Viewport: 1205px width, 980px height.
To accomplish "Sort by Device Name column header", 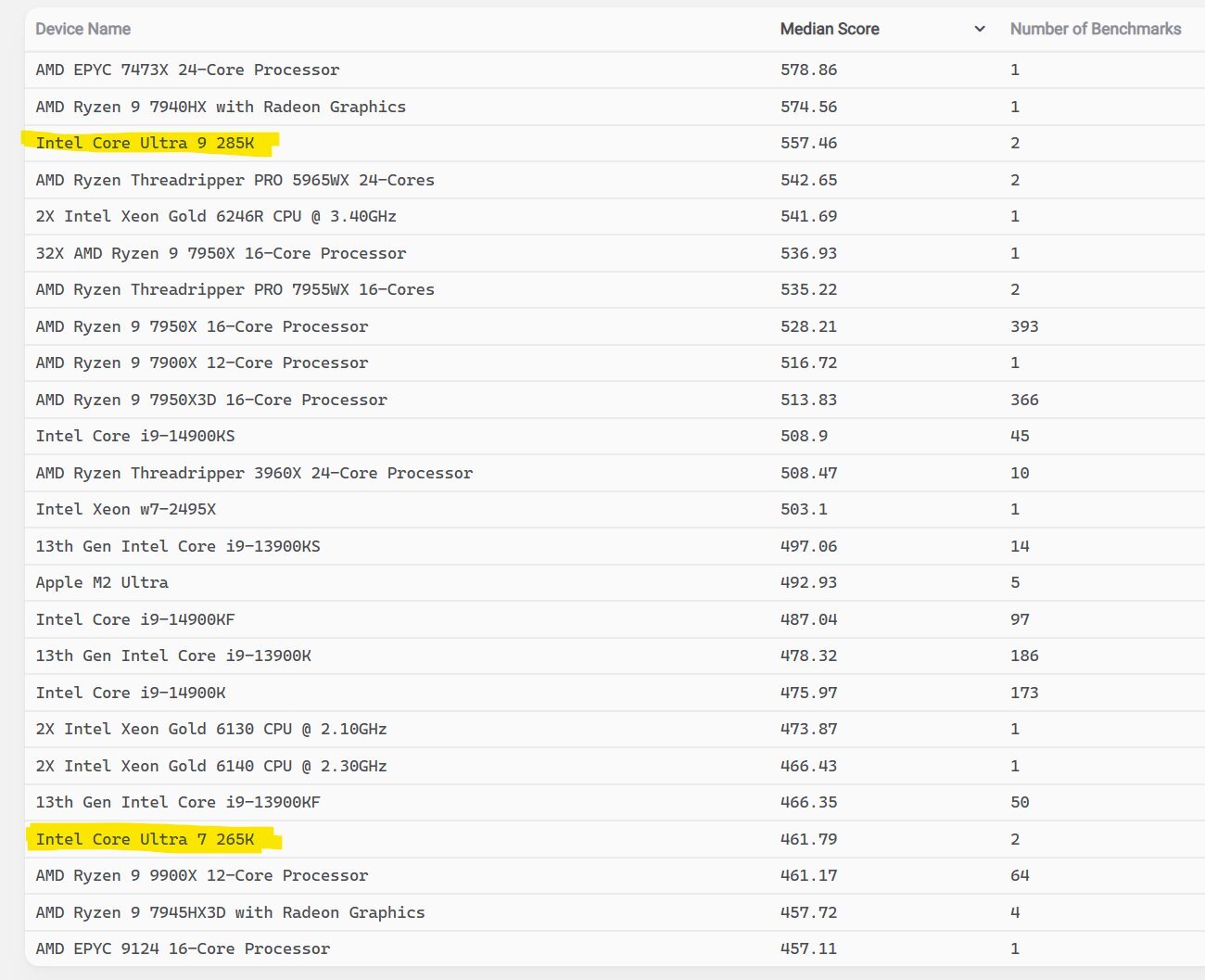I will point(82,29).
